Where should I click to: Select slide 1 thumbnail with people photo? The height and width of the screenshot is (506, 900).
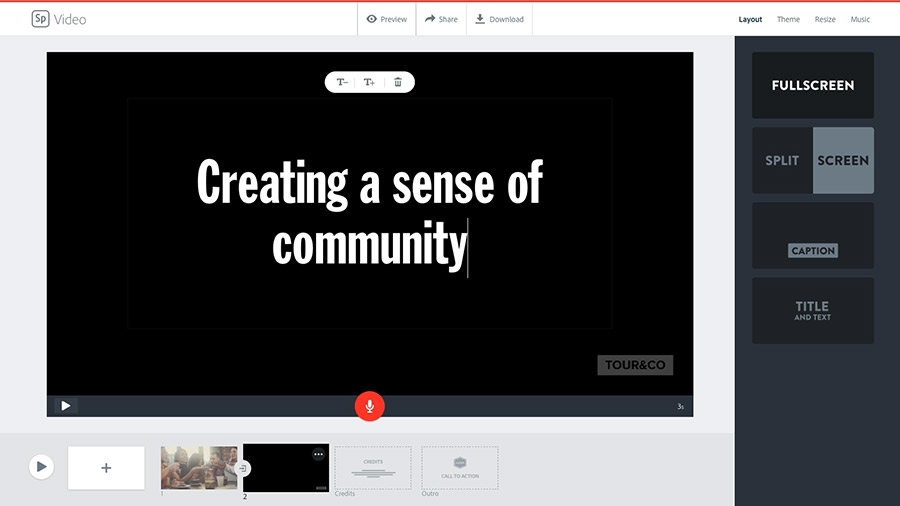pyautogui.click(x=199, y=468)
